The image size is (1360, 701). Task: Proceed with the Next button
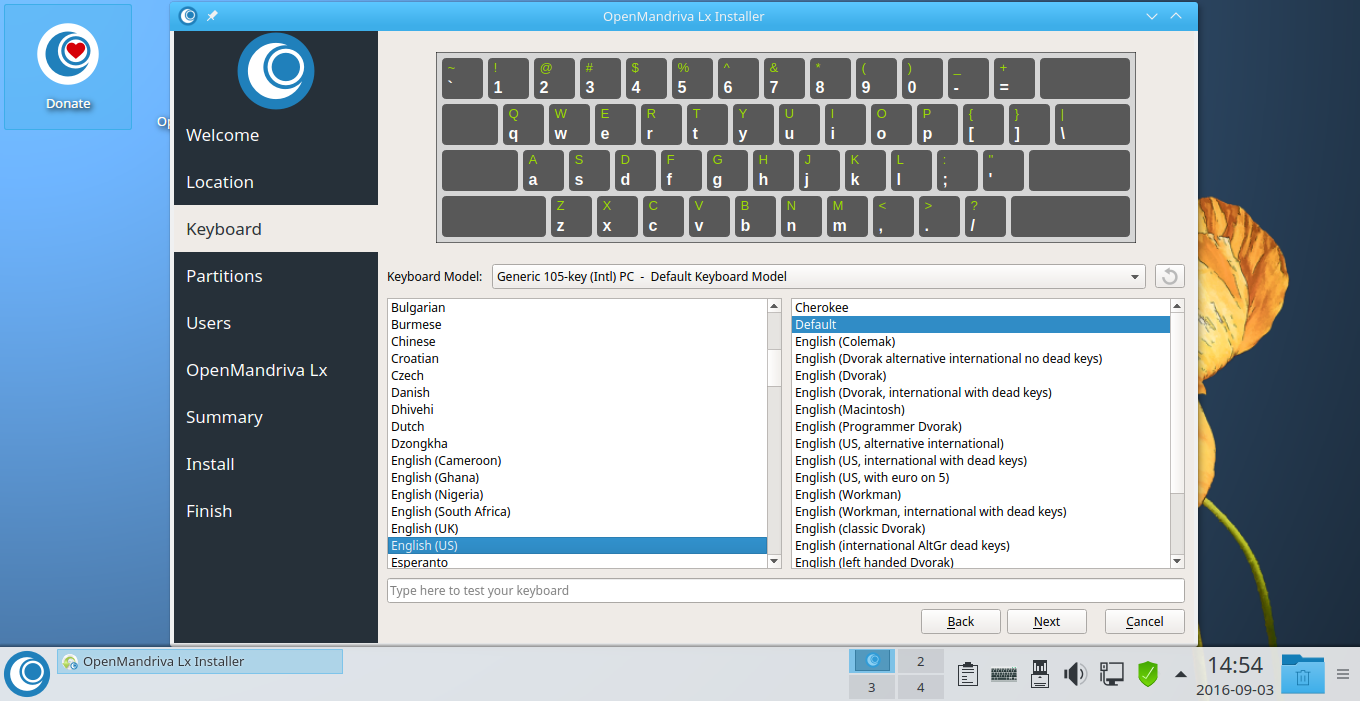click(1047, 621)
